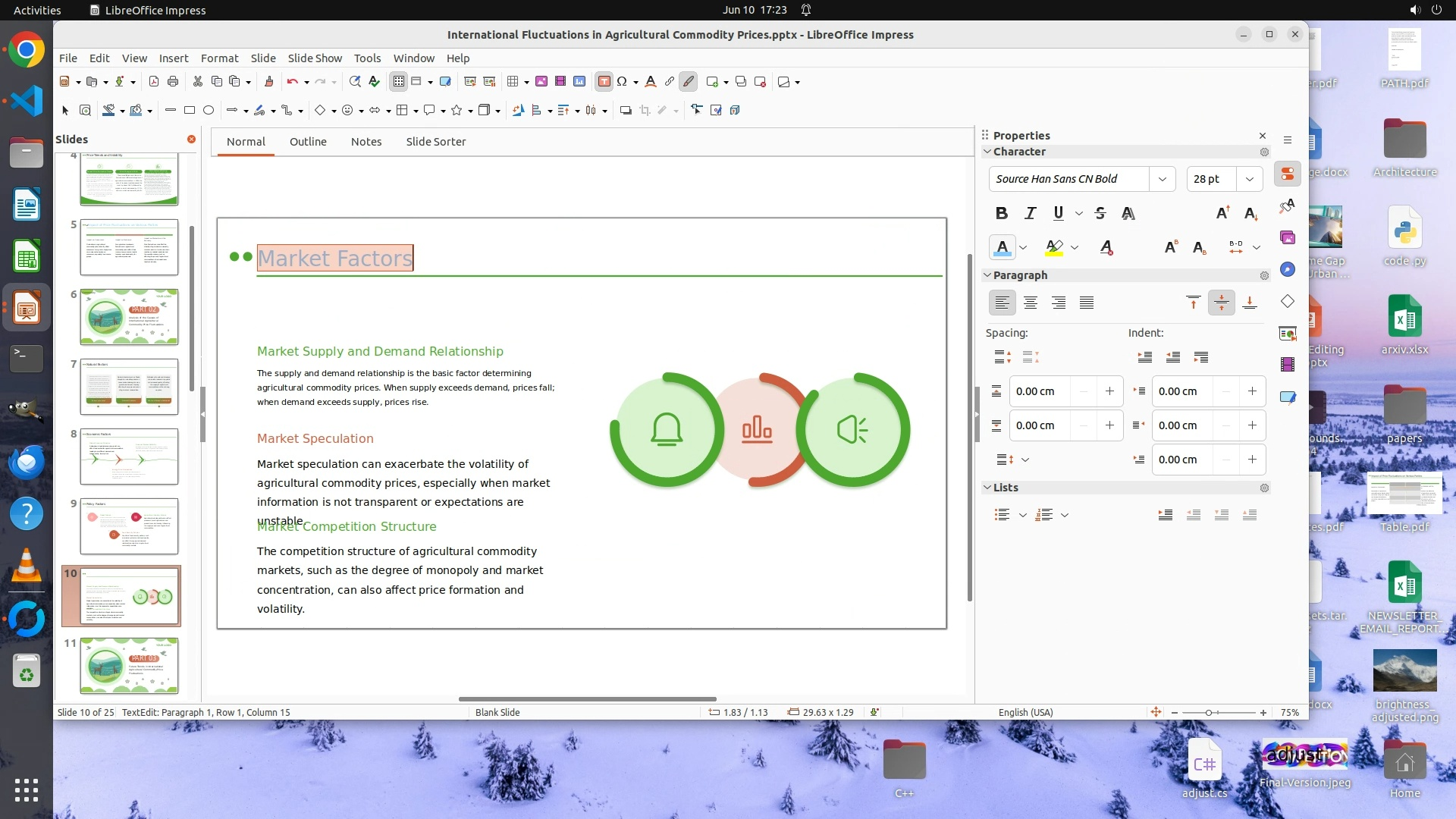Screen dimensions: 1456x819
Task: Switch to the Slide Sorter tab
Action: pos(435,142)
